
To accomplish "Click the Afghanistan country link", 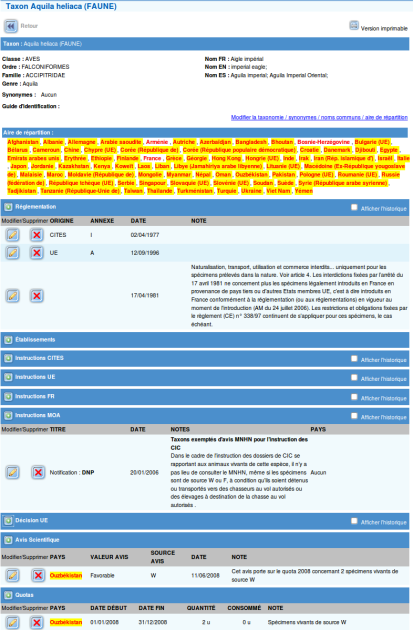I will 23,142.
